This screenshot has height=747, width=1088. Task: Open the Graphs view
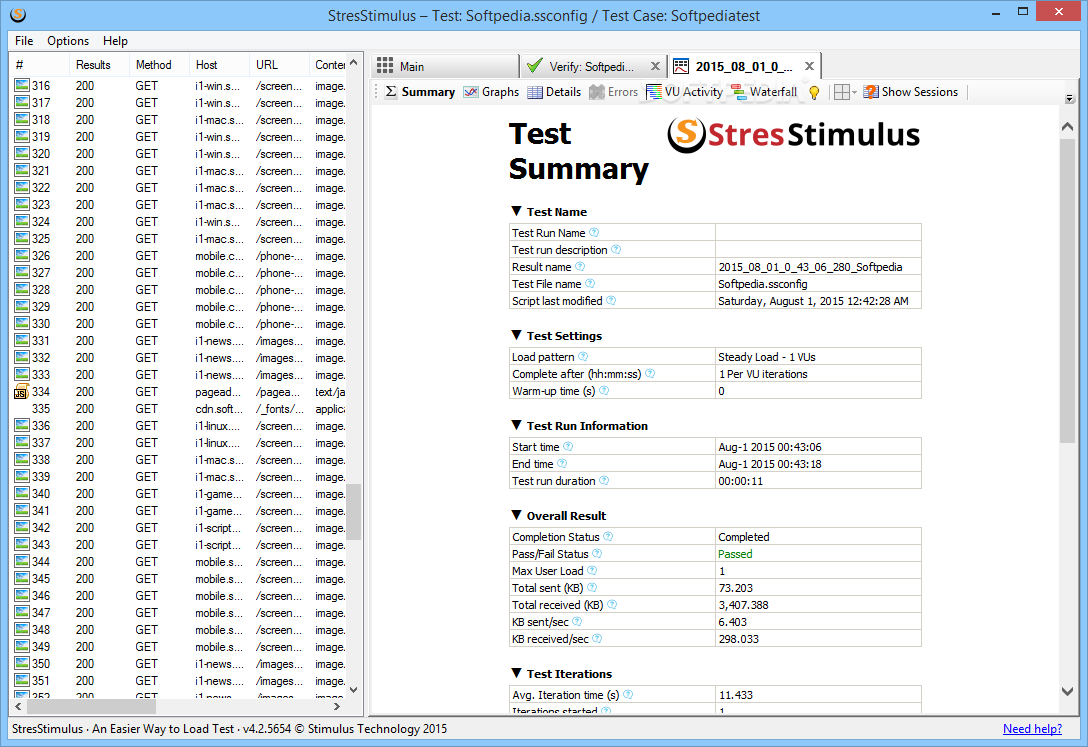click(x=492, y=92)
